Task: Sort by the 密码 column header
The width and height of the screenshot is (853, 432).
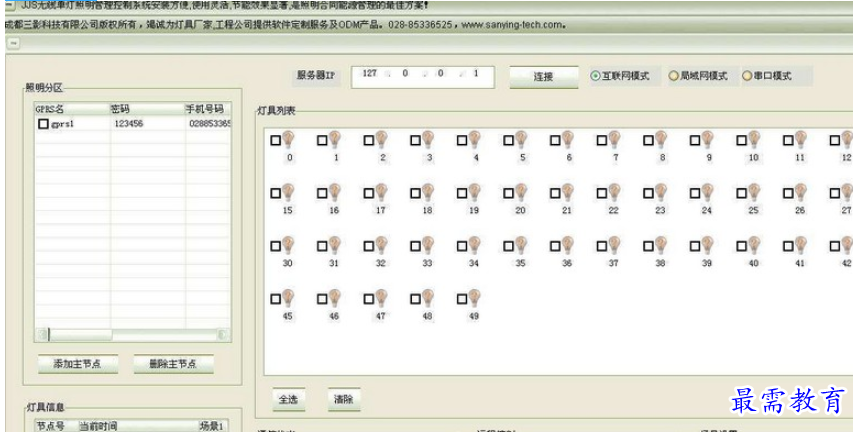Action: tap(147, 109)
